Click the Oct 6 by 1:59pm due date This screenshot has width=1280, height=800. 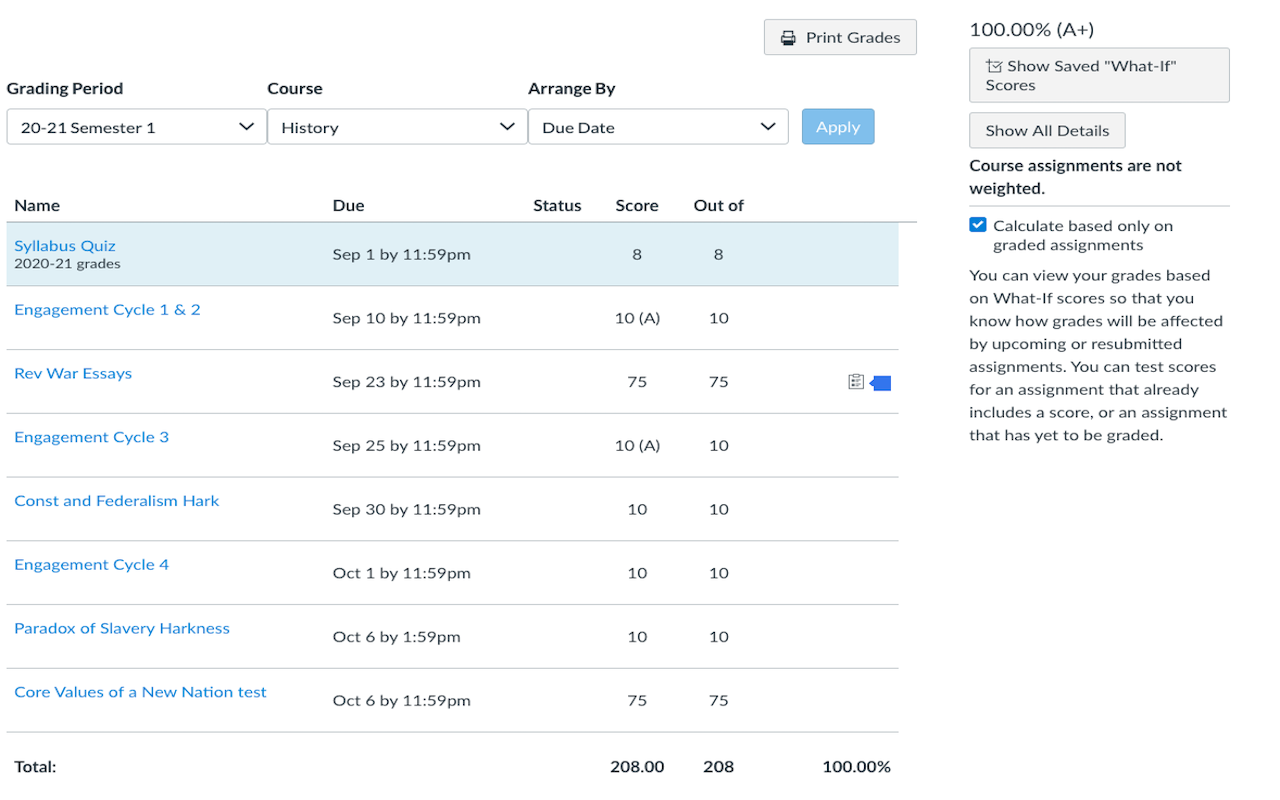pos(396,637)
